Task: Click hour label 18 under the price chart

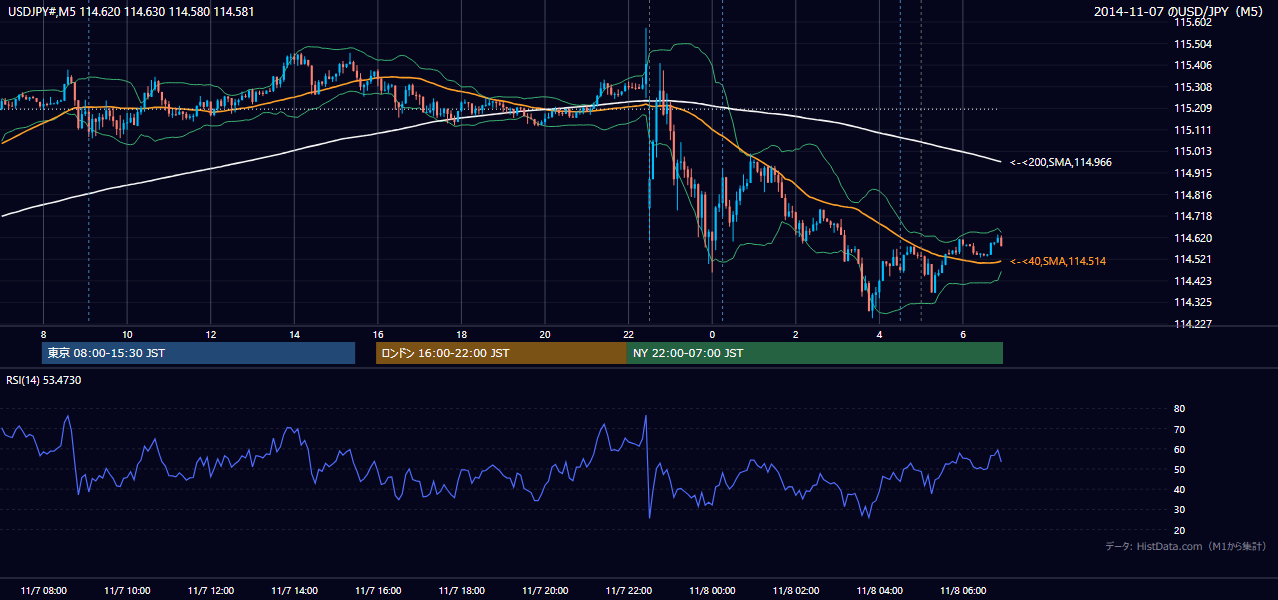Action: [461, 334]
